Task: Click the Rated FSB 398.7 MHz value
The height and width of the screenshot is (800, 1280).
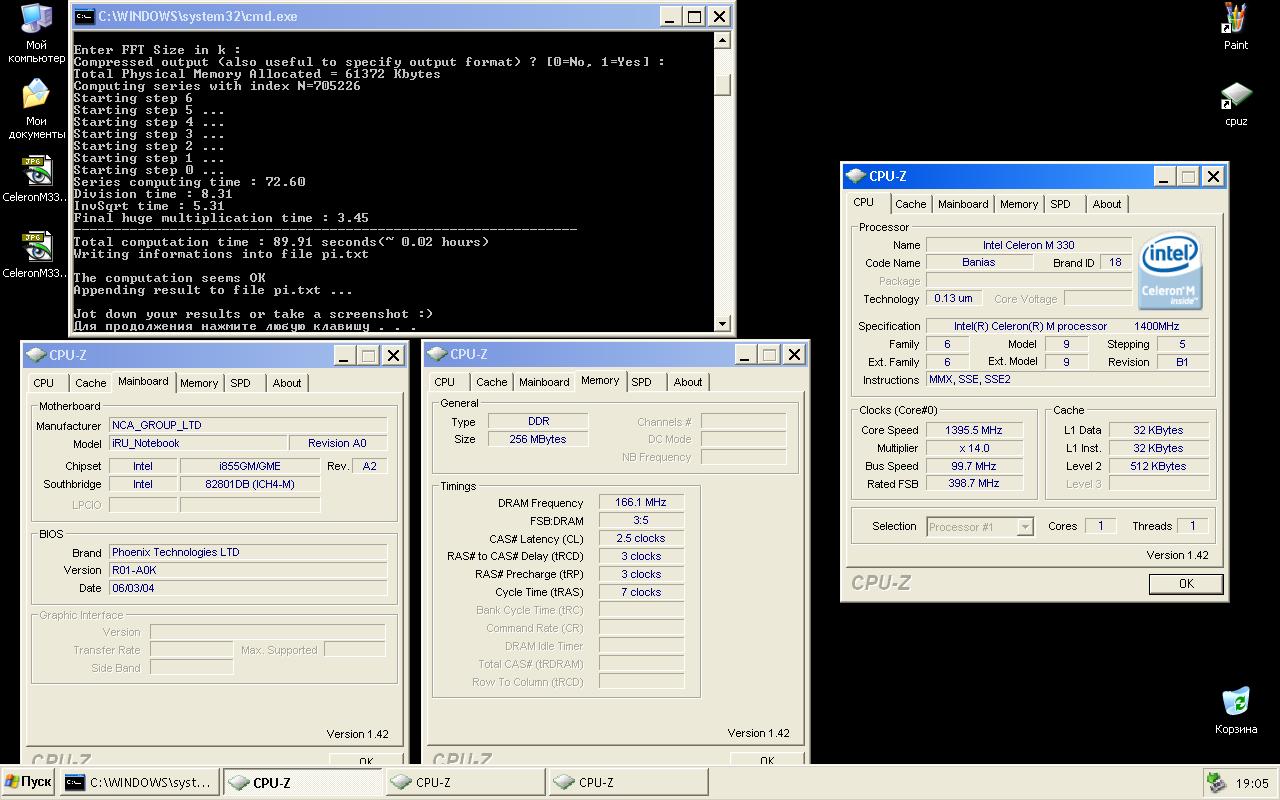Action: pyautogui.click(x=974, y=484)
